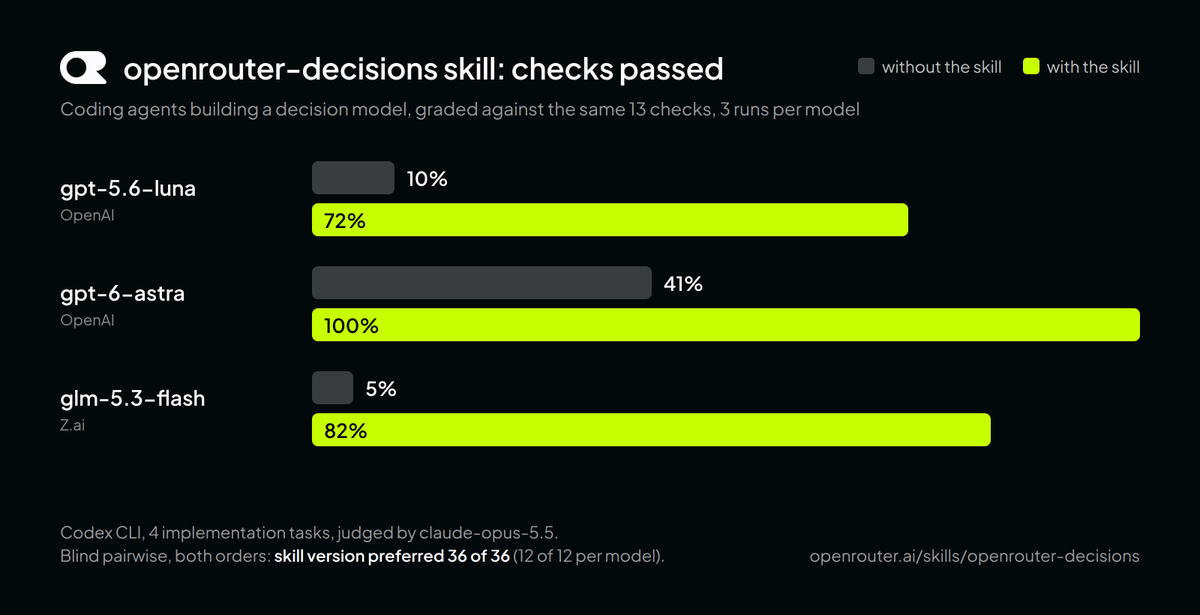Click the gpt-6-astra model name
Screen dimensions: 1200x615
(122, 294)
